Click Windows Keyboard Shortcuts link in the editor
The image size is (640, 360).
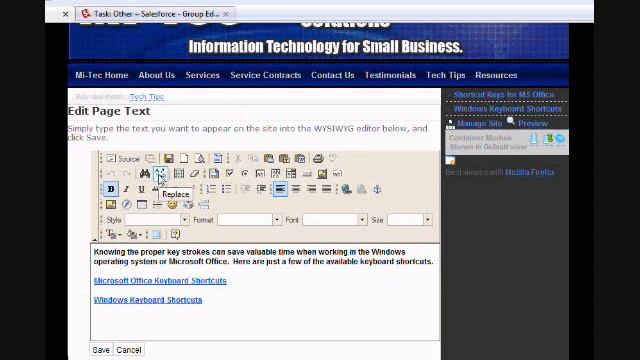coord(148,300)
